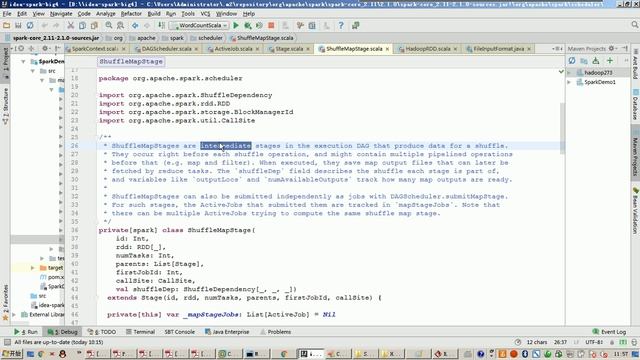This screenshot has height=360, width=640.
Task: Open the Refactor menu
Action: pyautogui.click(x=131, y=13)
